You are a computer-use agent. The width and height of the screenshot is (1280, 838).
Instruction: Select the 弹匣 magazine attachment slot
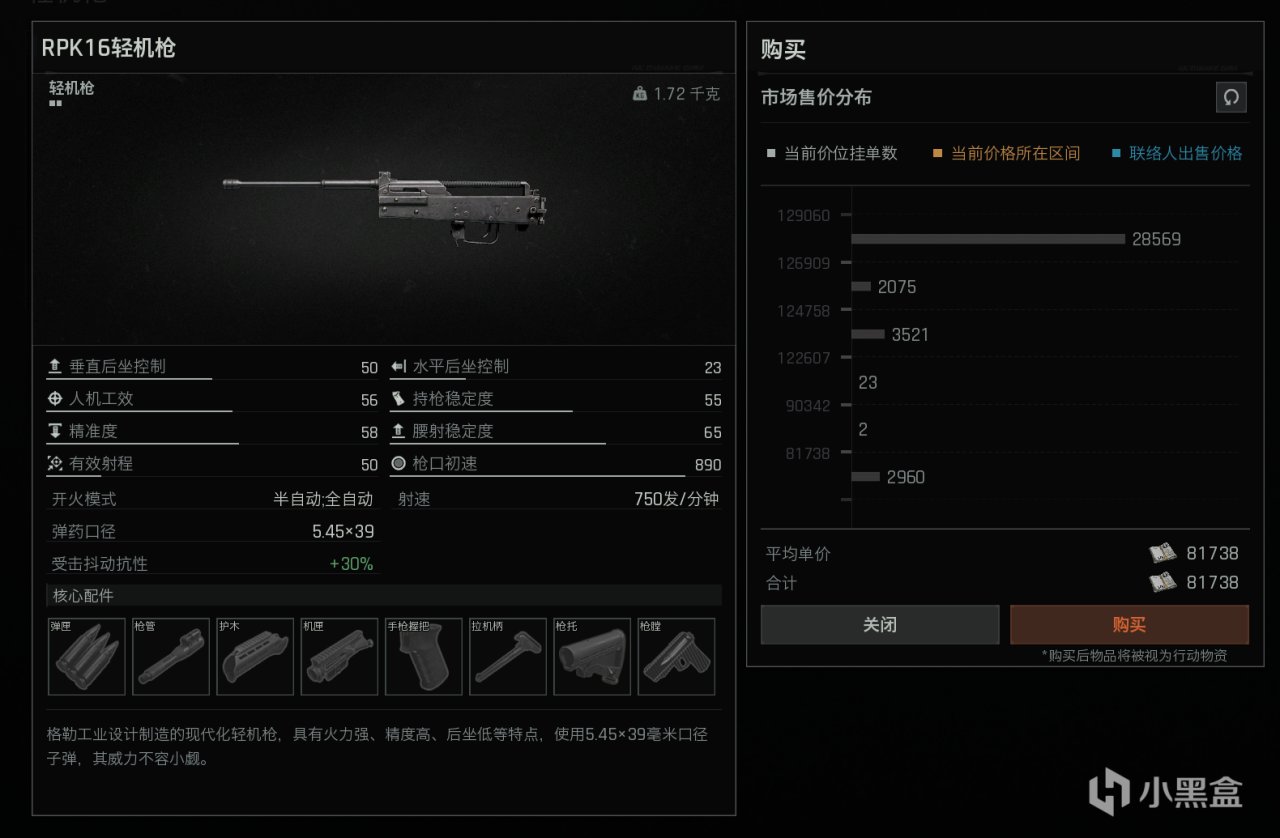[87, 656]
